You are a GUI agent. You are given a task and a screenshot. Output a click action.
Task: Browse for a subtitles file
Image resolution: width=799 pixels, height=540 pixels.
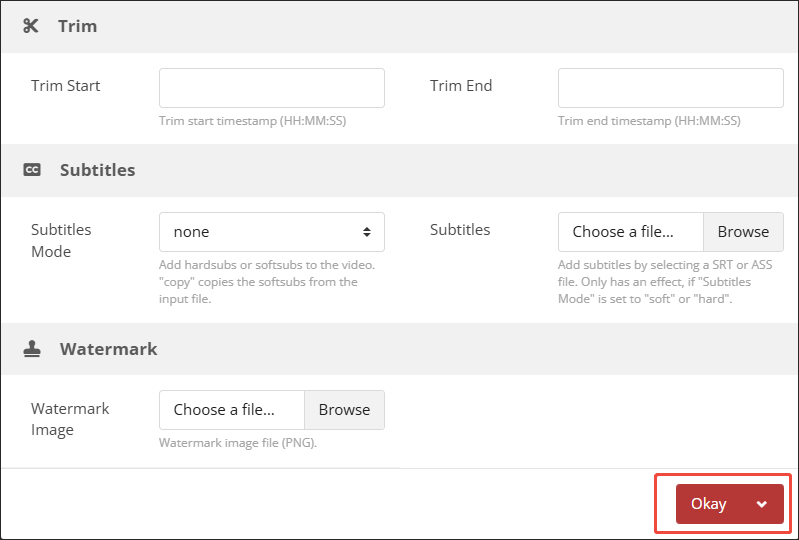[x=743, y=232]
